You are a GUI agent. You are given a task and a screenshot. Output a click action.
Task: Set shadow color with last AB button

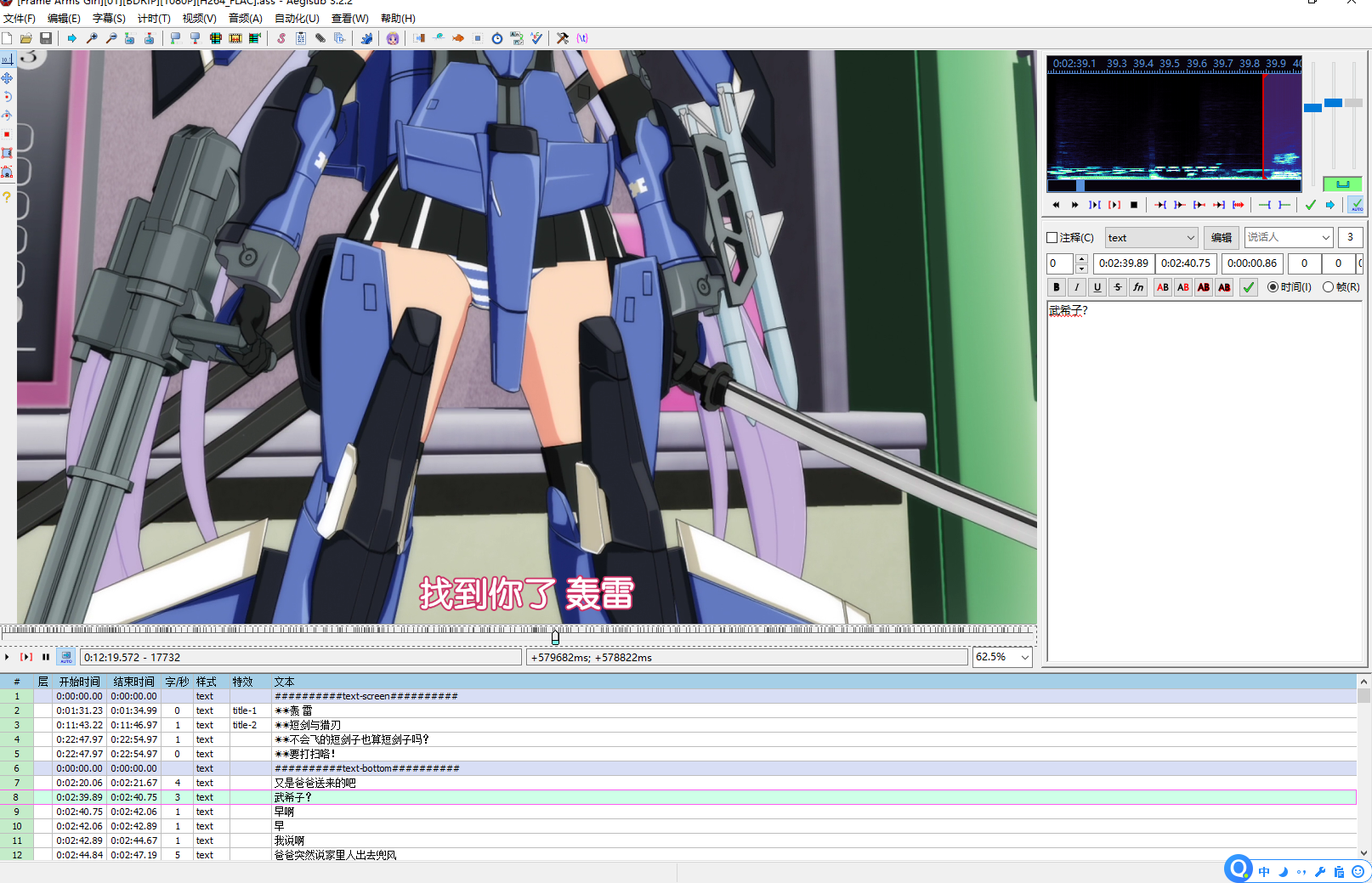click(1224, 287)
